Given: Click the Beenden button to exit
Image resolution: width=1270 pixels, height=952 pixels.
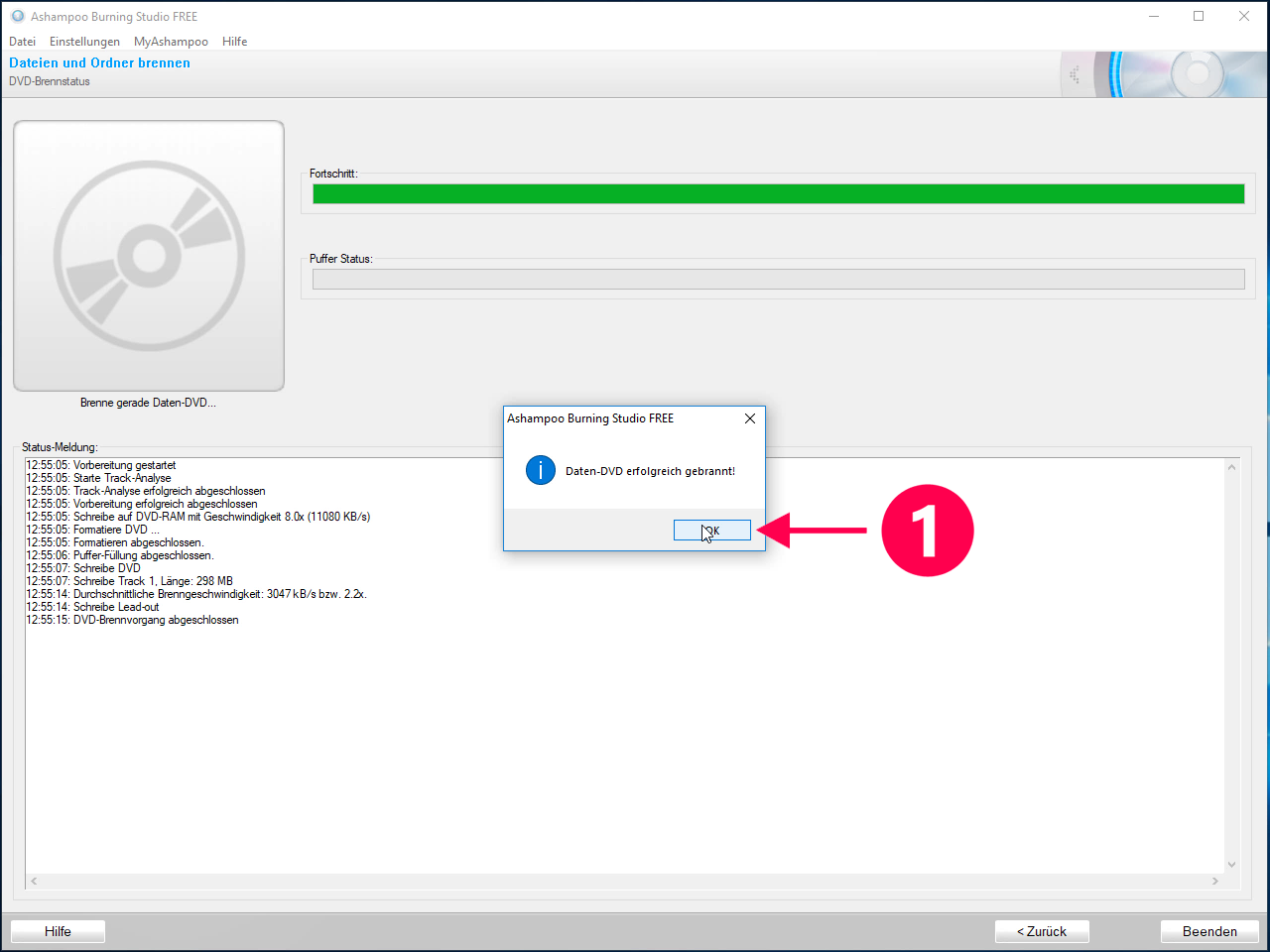Looking at the screenshot, I should pyautogui.click(x=1209, y=931).
